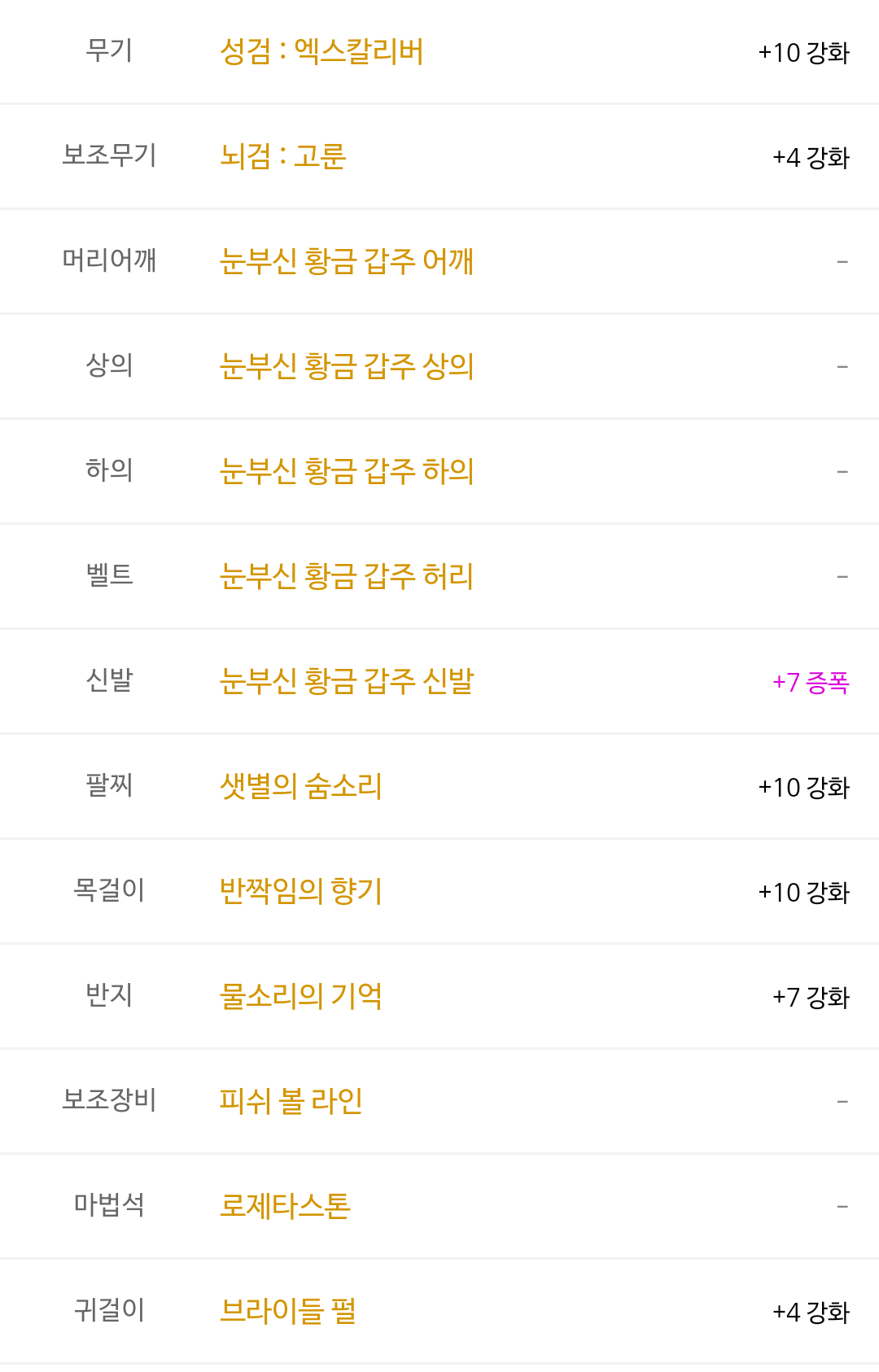This screenshot has height=1372, width=879.
Task: Click the 마법석 slot label
Action: (x=109, y=1205)
